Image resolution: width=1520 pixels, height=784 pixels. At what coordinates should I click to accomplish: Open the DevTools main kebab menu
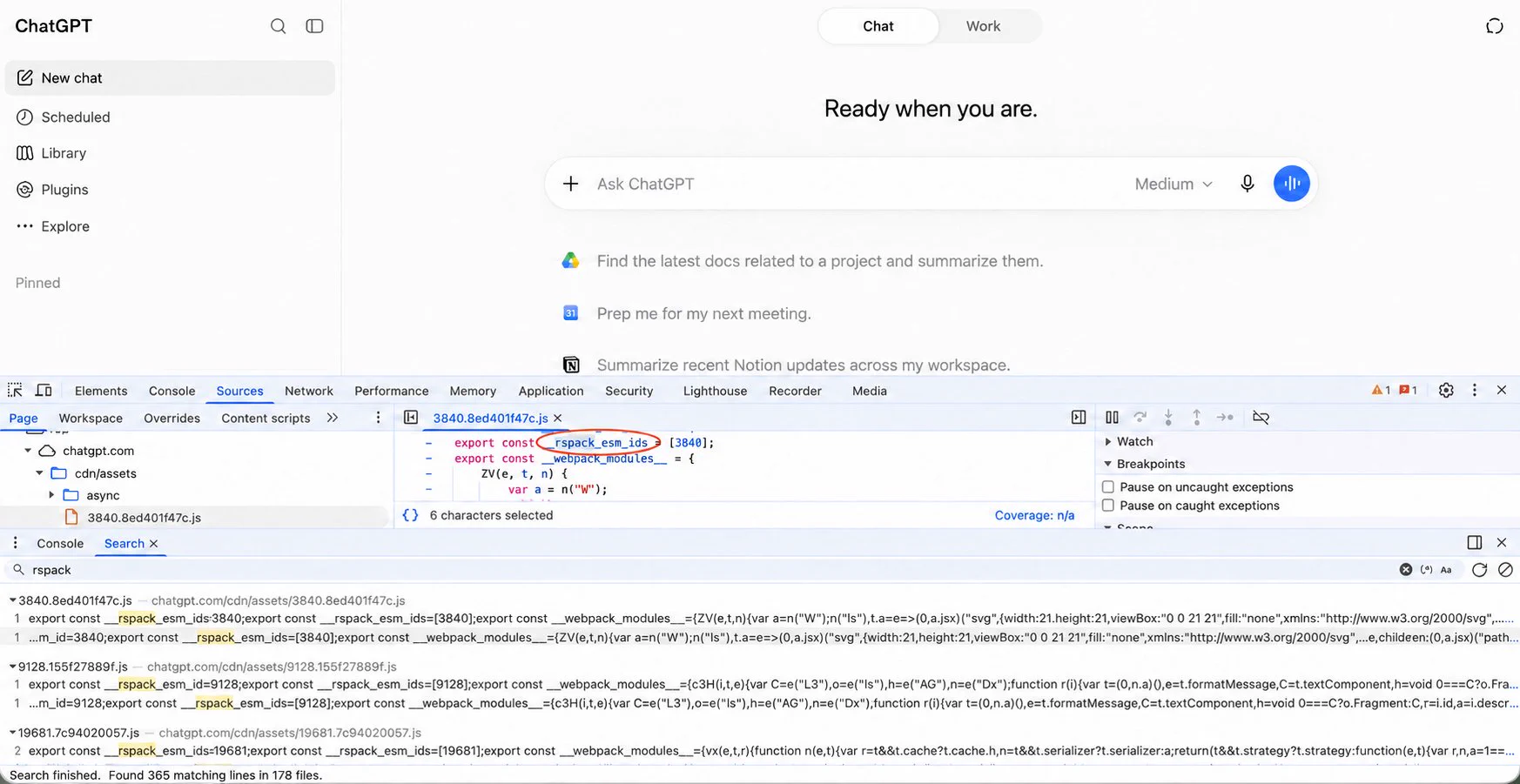pos(1474,390)
